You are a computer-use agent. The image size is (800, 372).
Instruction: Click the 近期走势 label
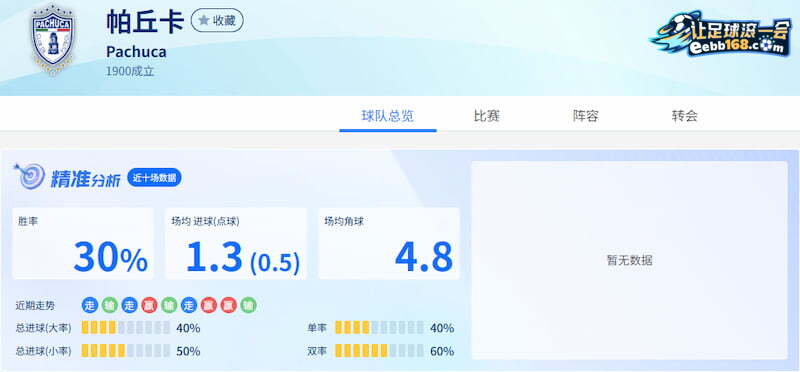[x=35, y=306]
